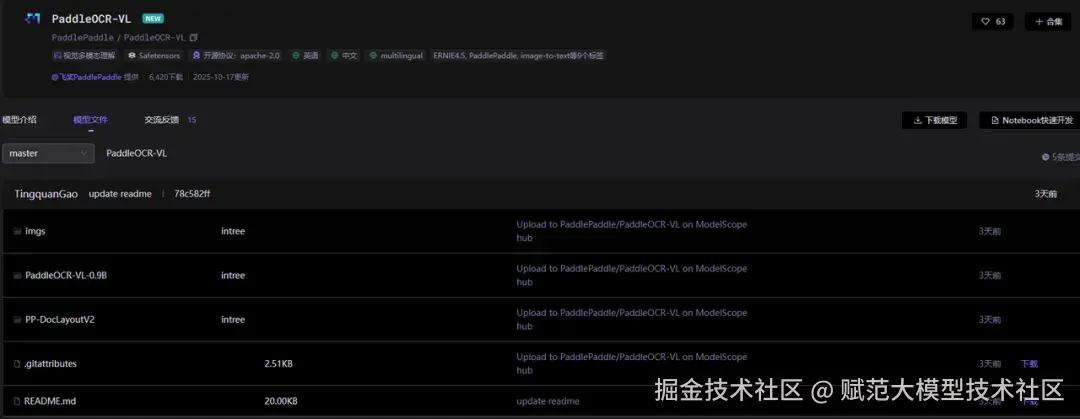Viewport: 1080px width, 419px height.
Task: Click the README.md row update readme message
Action: 548,401
